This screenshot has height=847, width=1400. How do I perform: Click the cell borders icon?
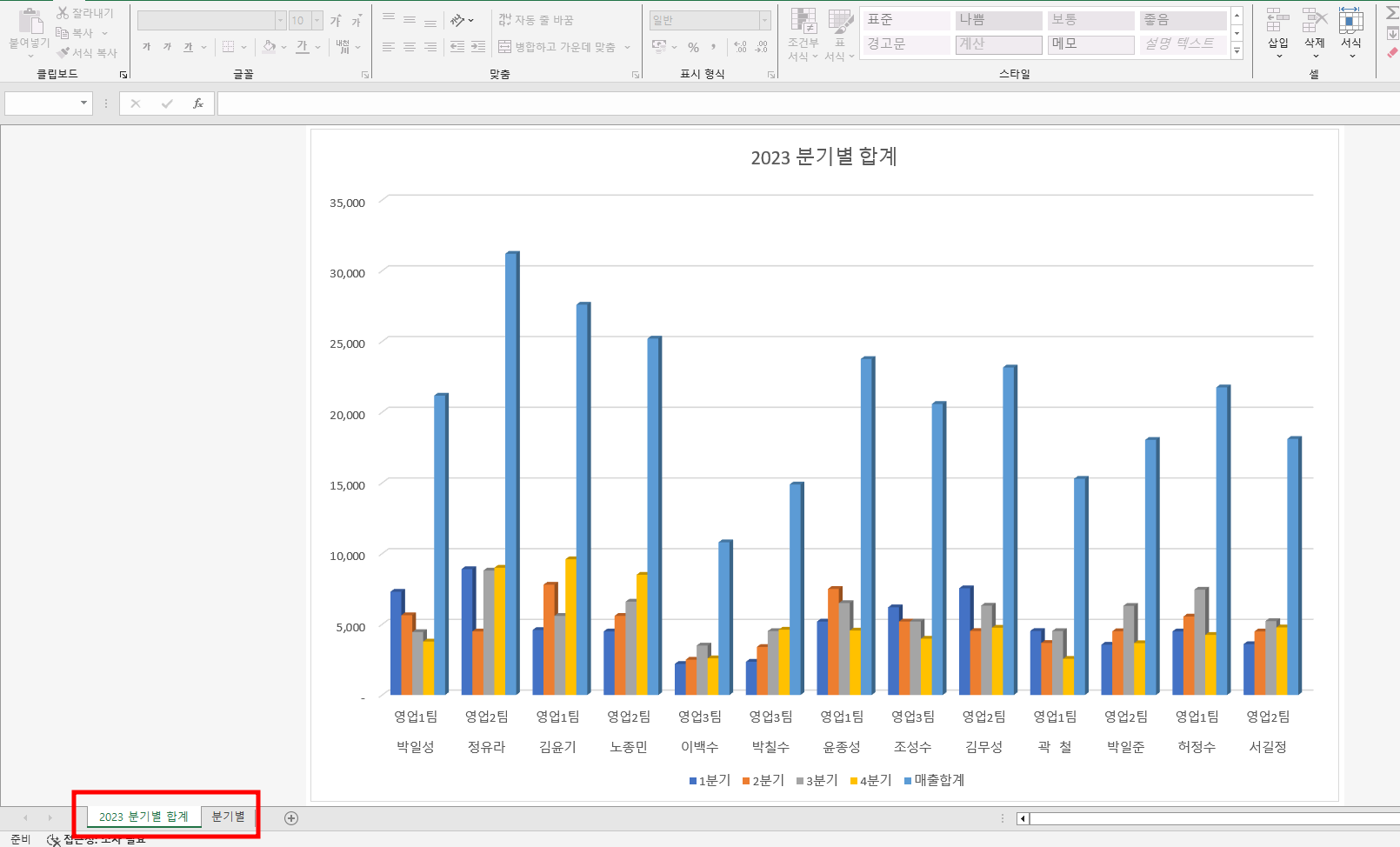pos(229,47)
